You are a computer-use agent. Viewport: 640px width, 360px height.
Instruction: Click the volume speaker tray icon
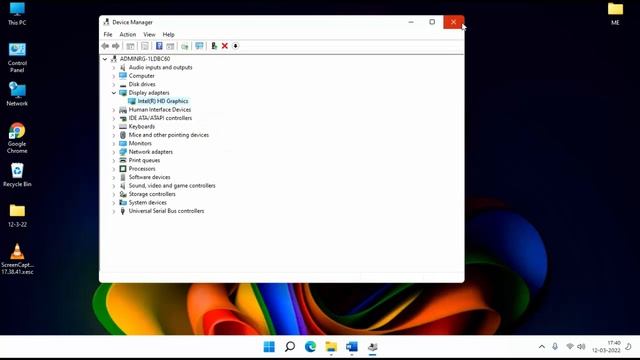pyautogui.click(x=582, y=347)
